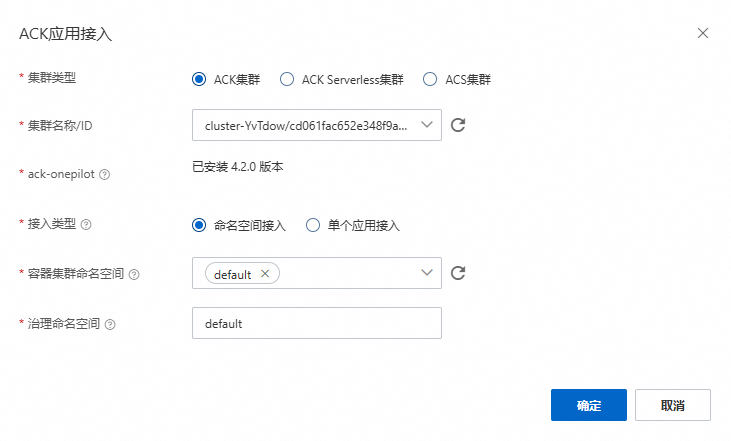Remove the default namespace tag
The width and height of the screenshot is (731, 441).
(x=264, y=274)
